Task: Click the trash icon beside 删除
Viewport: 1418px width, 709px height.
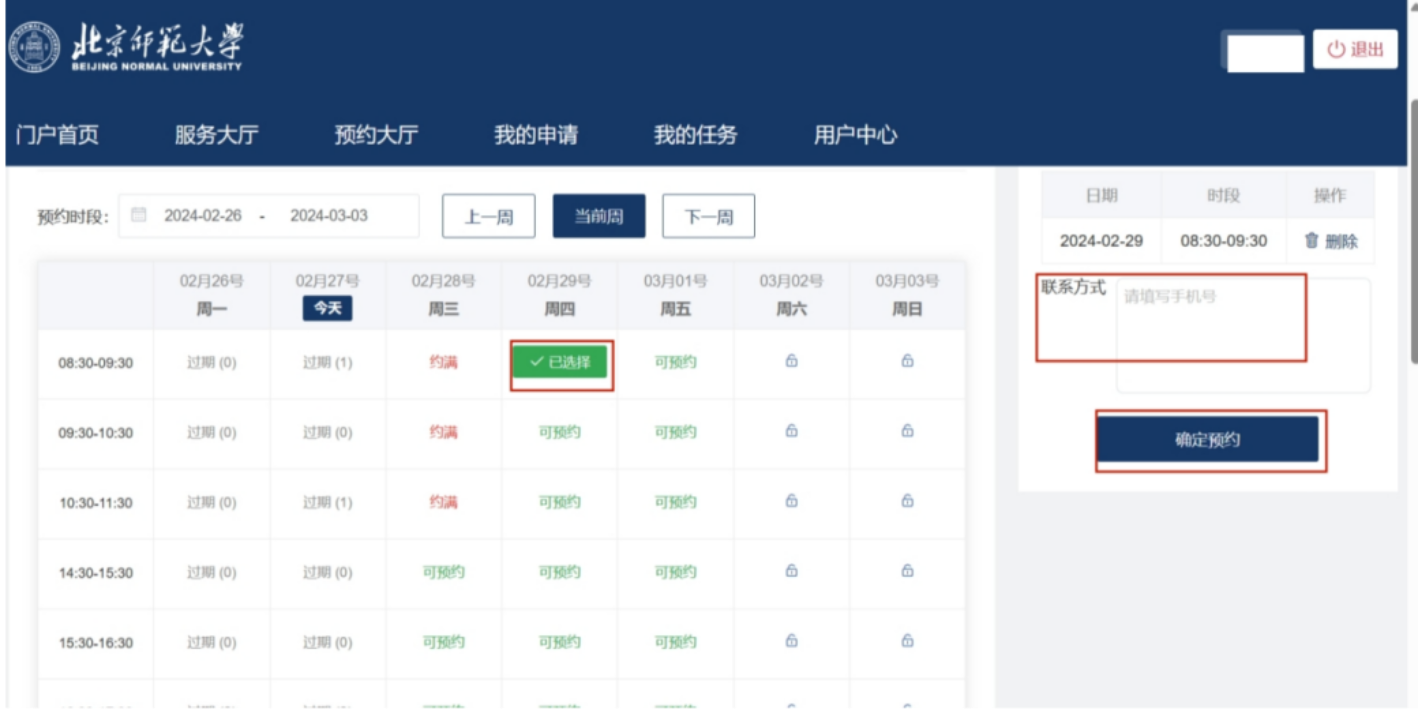Action: tap(1311, 241)
